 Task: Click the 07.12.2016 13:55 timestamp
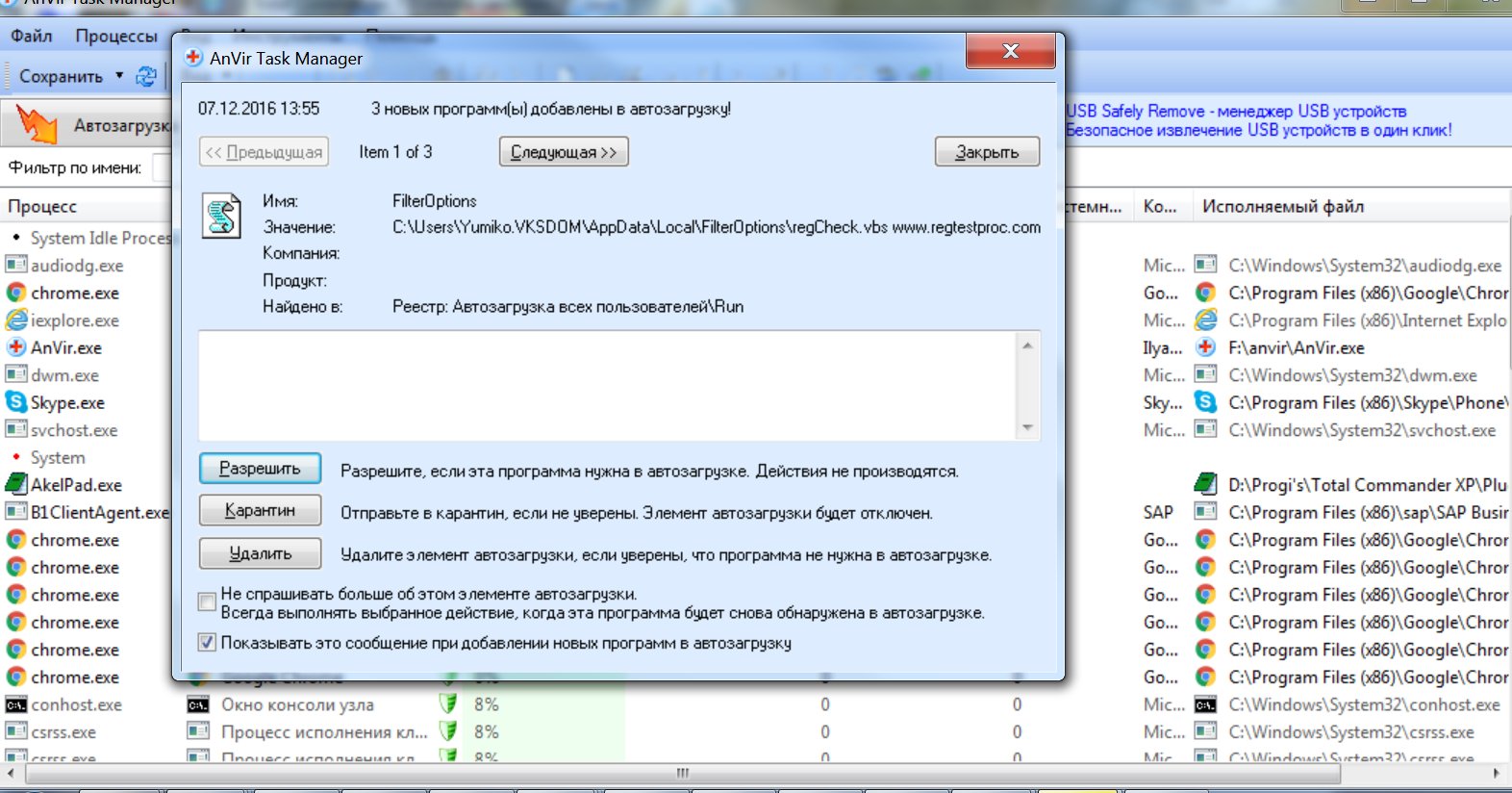259,109
